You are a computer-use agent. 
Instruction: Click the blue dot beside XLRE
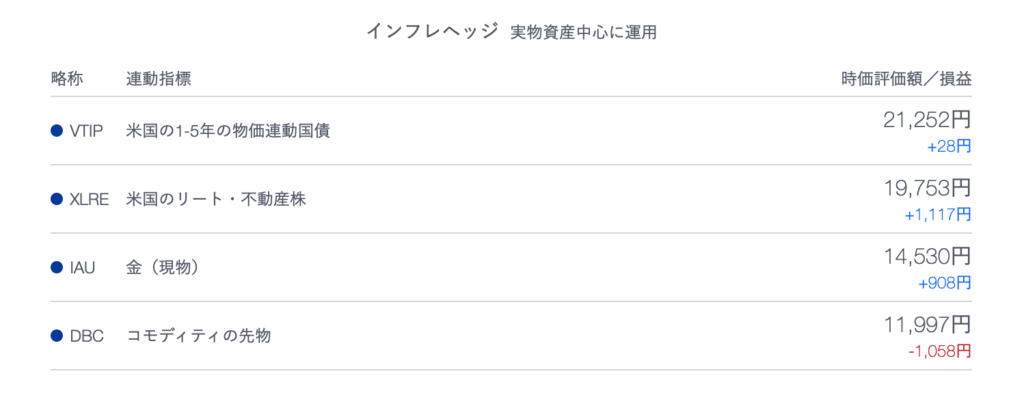tap(56, 199)
